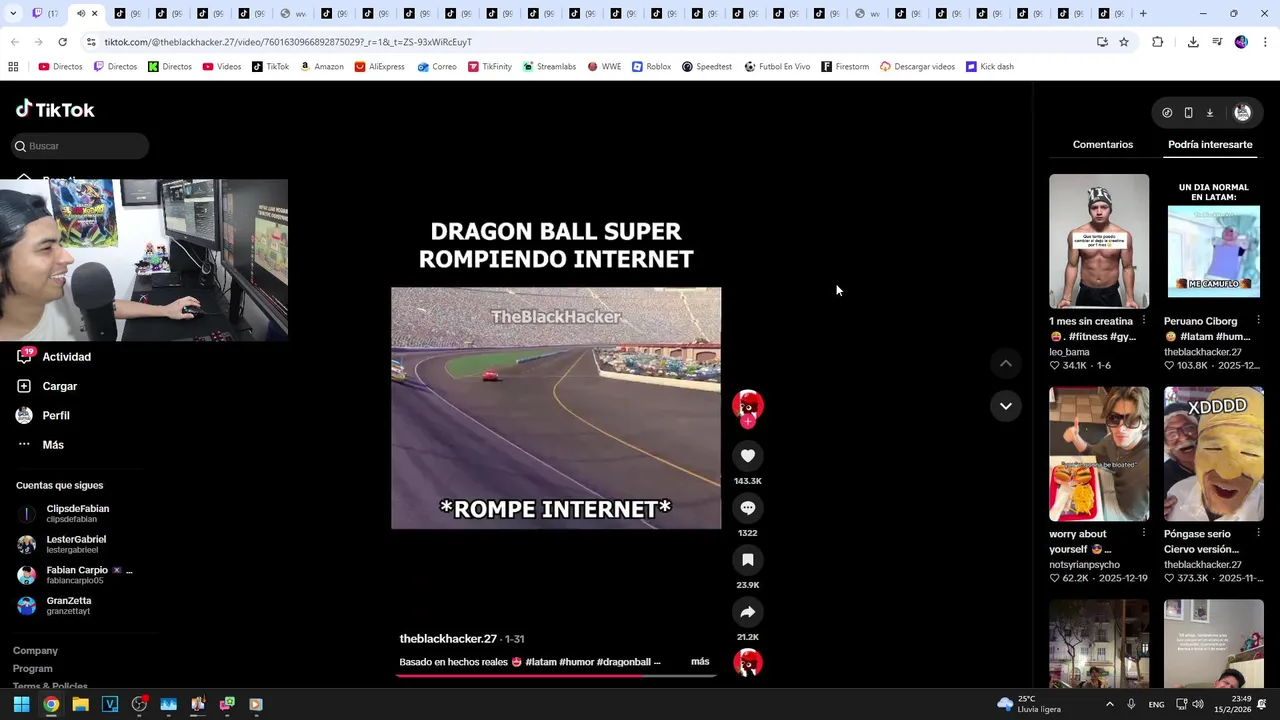The height and width of the screenshot is (720, 1280).
Task: Open new browser tab with plus
Action: pos(1143,13)
